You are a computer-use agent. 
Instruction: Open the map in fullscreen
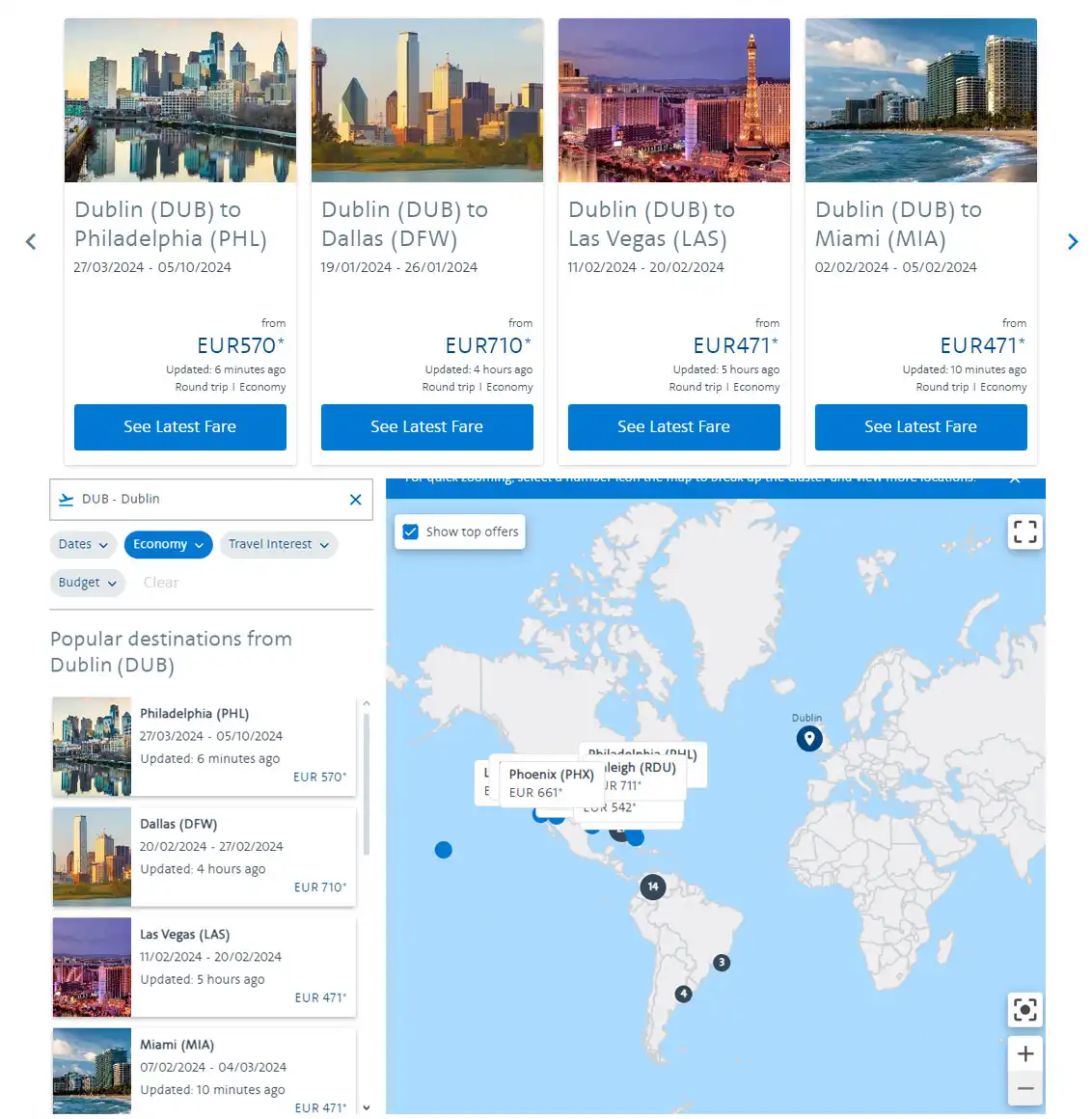click(1024, 532)
